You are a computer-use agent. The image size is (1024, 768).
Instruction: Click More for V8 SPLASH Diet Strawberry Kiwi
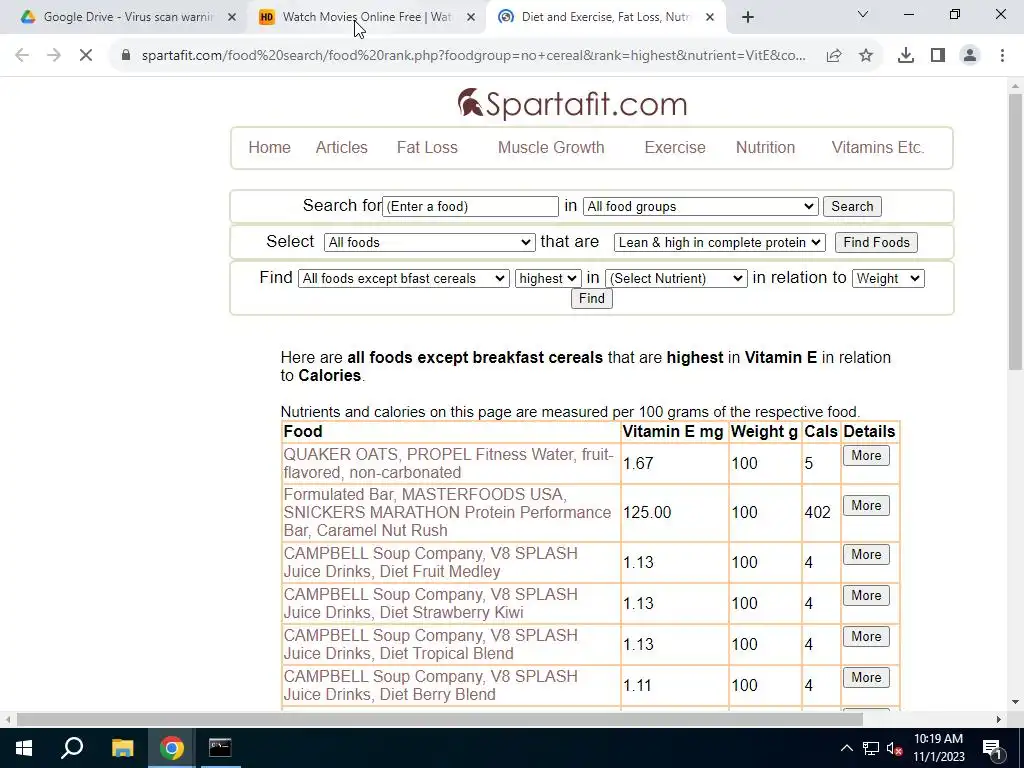(x=866, y=596)
